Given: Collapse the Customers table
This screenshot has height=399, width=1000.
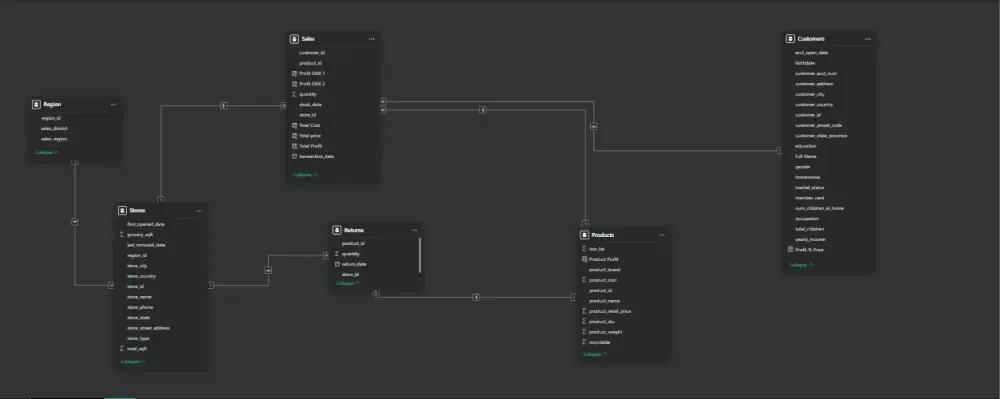Looking at the screenshot, I should 802,265.
